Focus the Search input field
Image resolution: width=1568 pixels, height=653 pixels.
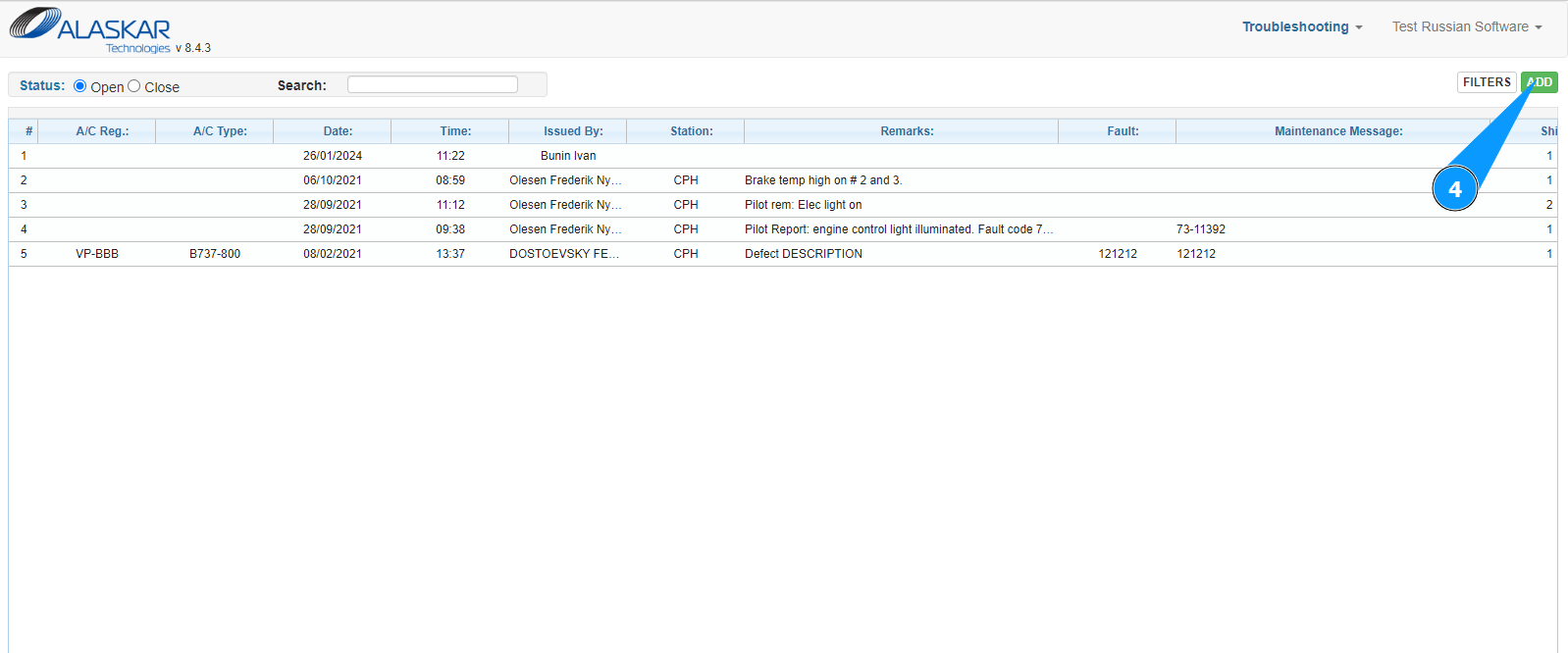coord(433,84)
